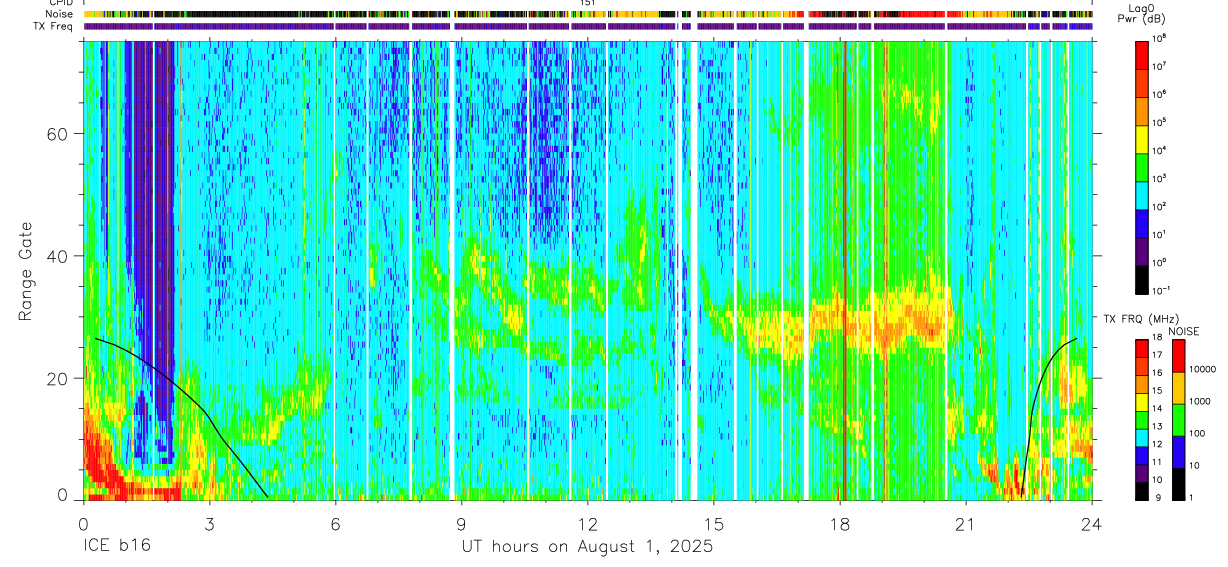Click the x-axis tick label '15'
This screenshot has width=1228, height=567.
(714, 524)
